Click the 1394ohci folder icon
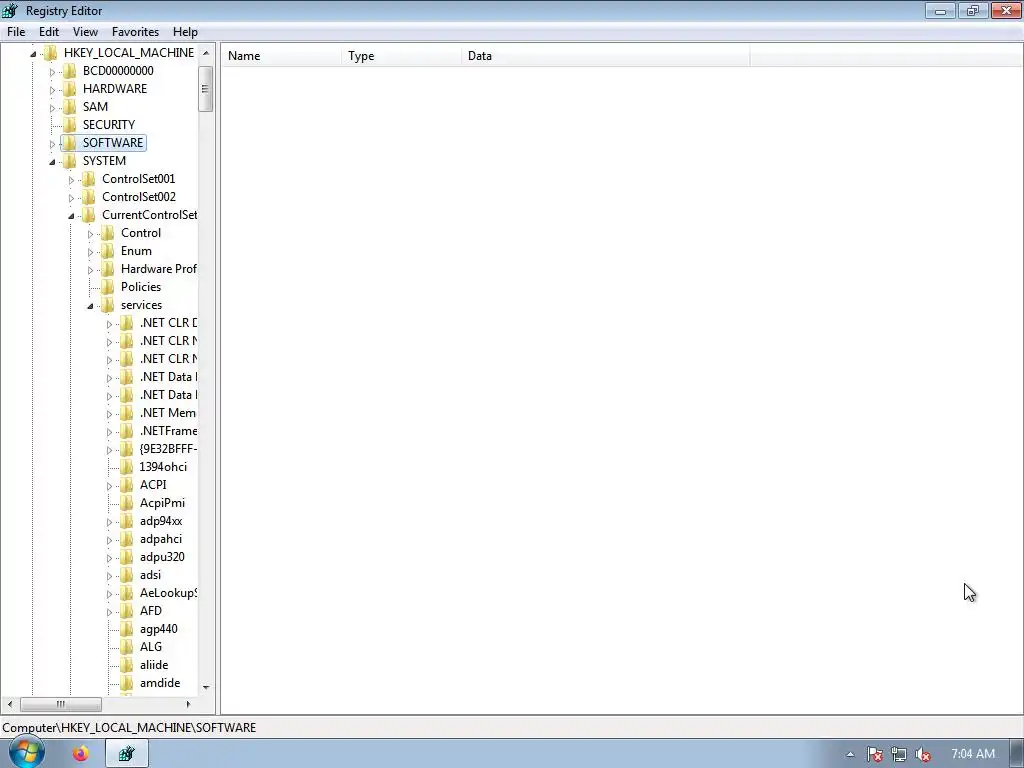The image size is (1024, 768). tap(127, 467)
